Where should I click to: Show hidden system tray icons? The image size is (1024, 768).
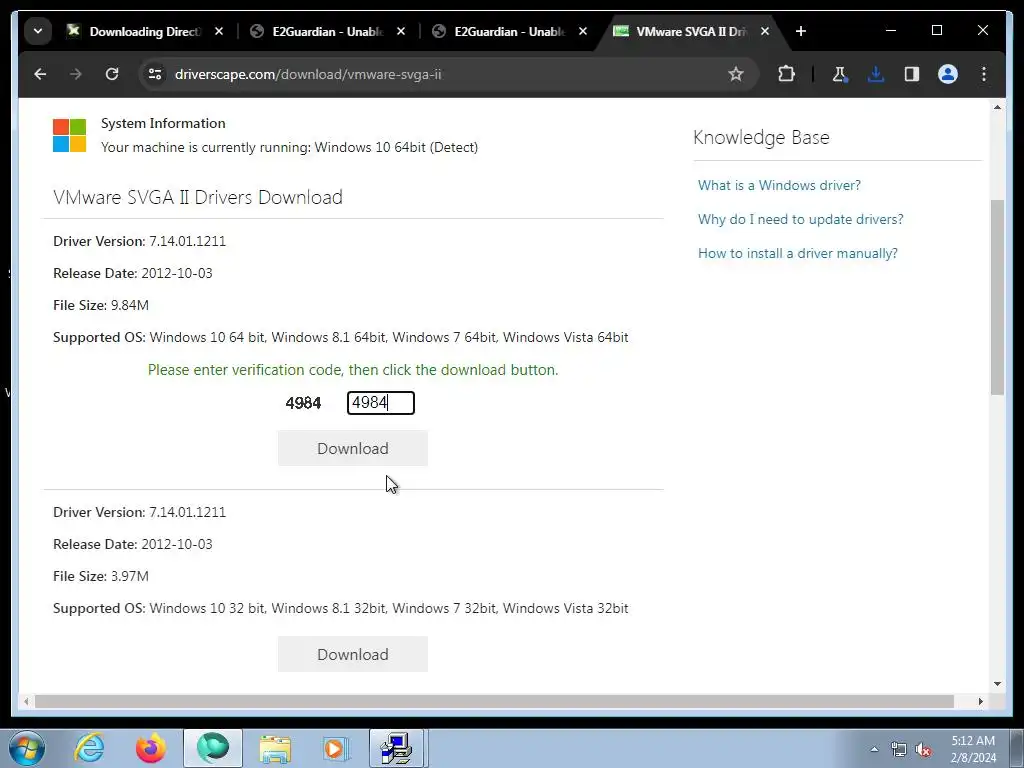(x=874, y=749)
